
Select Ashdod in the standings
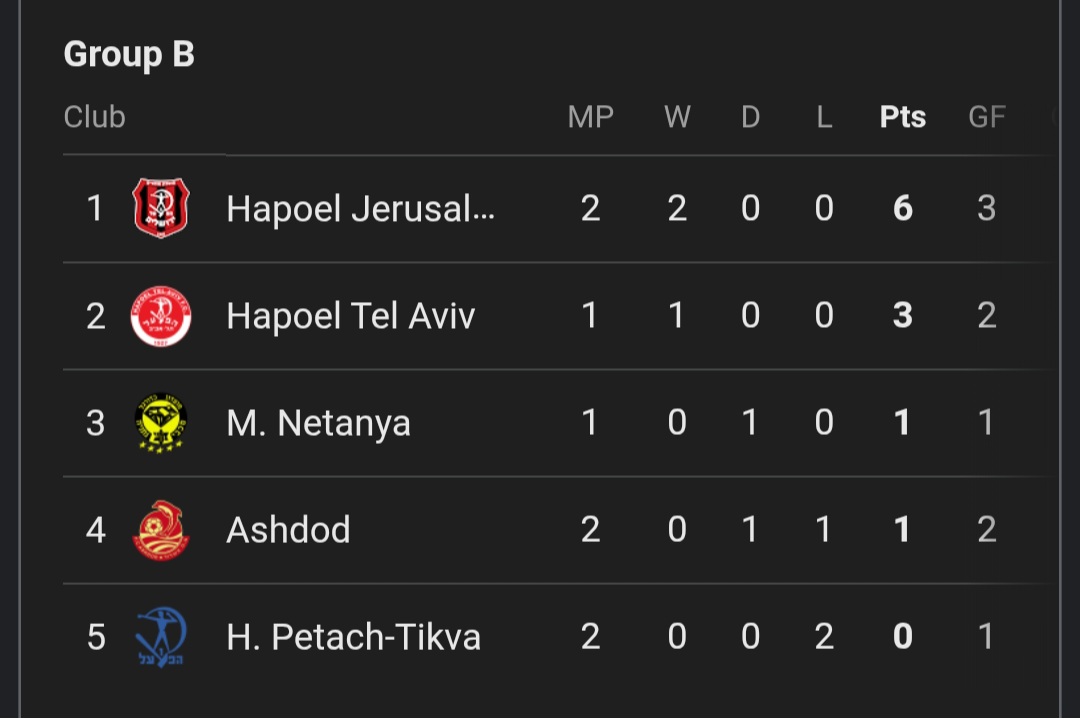click(288, 530)
